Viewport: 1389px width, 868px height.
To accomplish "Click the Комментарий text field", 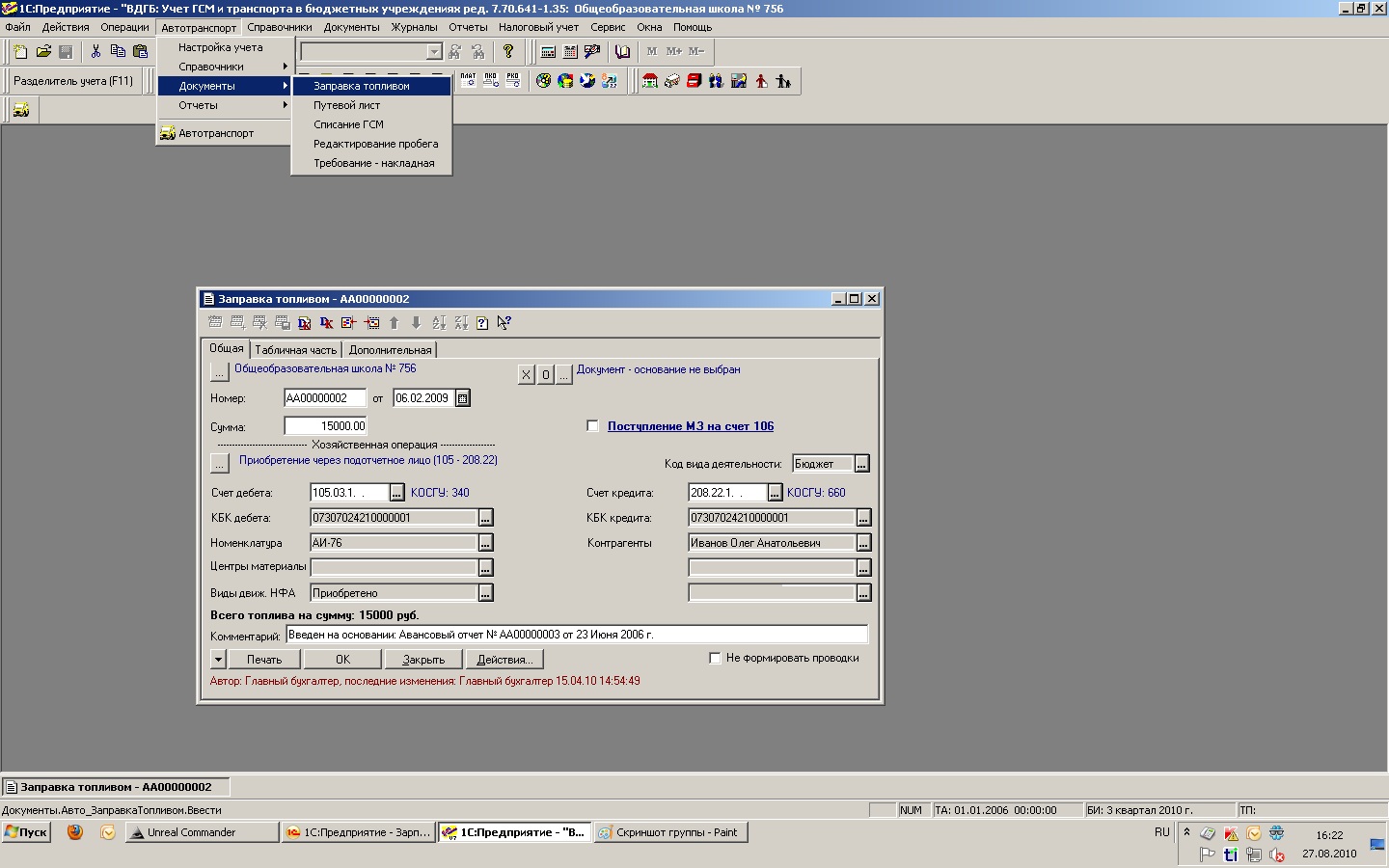I will tap(577, 635).
